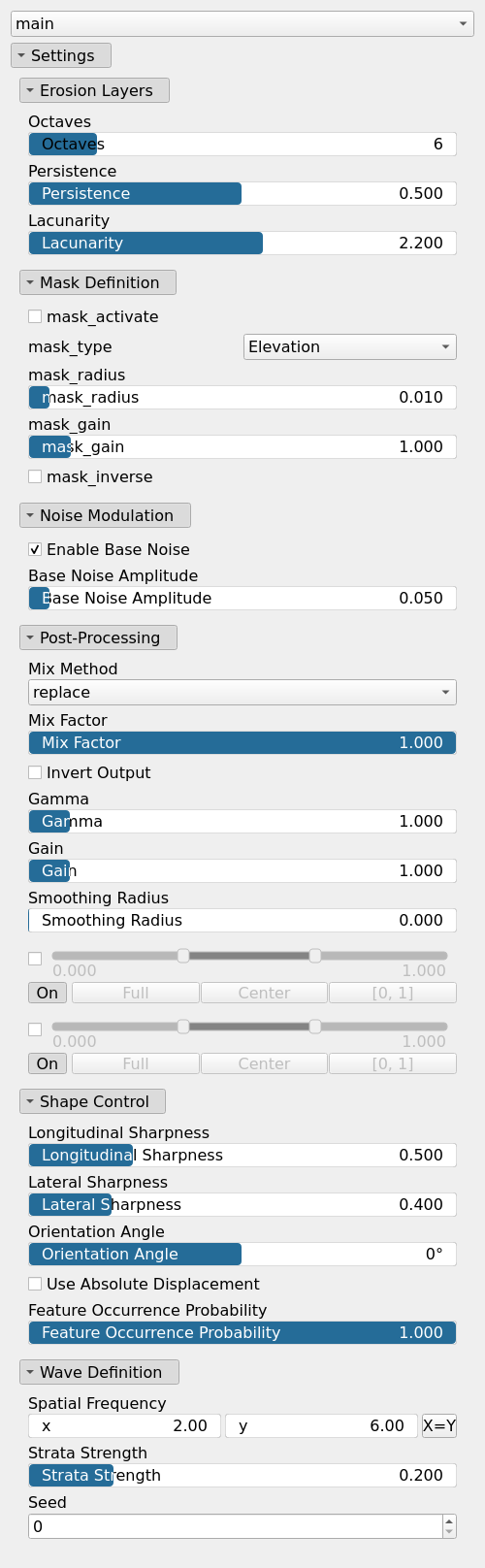Screen dimensions: 485x1568
Task: Click the Persistence slider
Action: click(242, 193)
